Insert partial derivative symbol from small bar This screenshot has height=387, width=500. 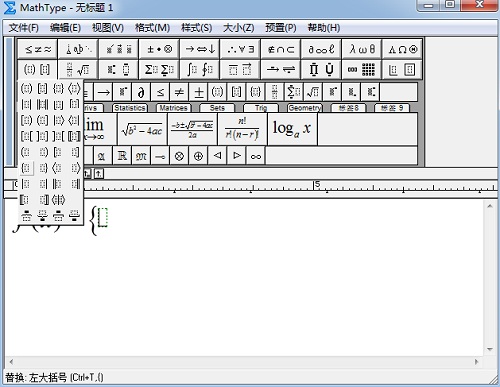pos(141,92)
